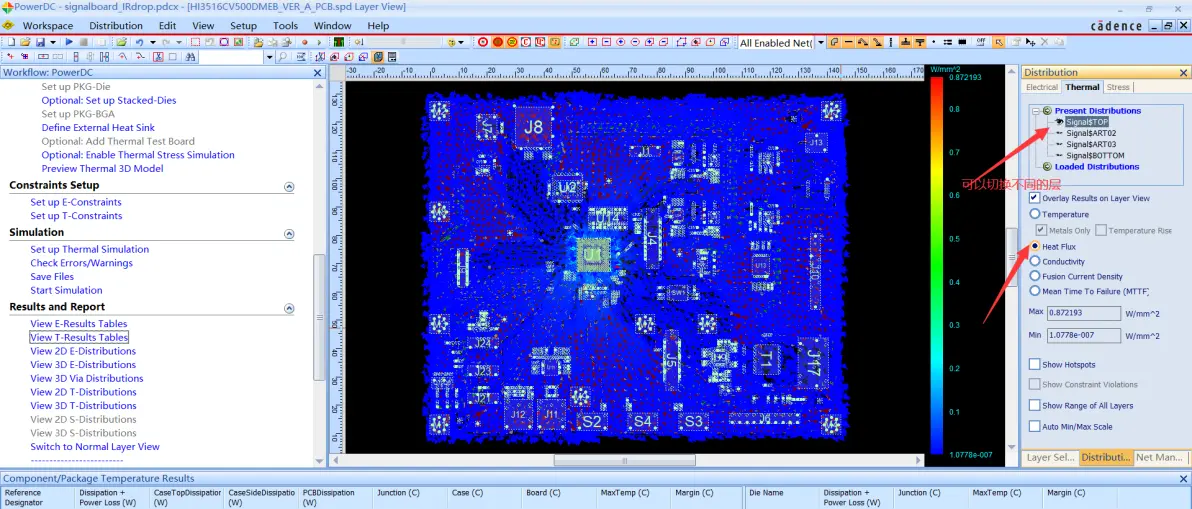Image resolution: width=1192 pixels, height=509 pixels.
Task: Click the Save file toolbar icon
Action: tap(40, 42)
